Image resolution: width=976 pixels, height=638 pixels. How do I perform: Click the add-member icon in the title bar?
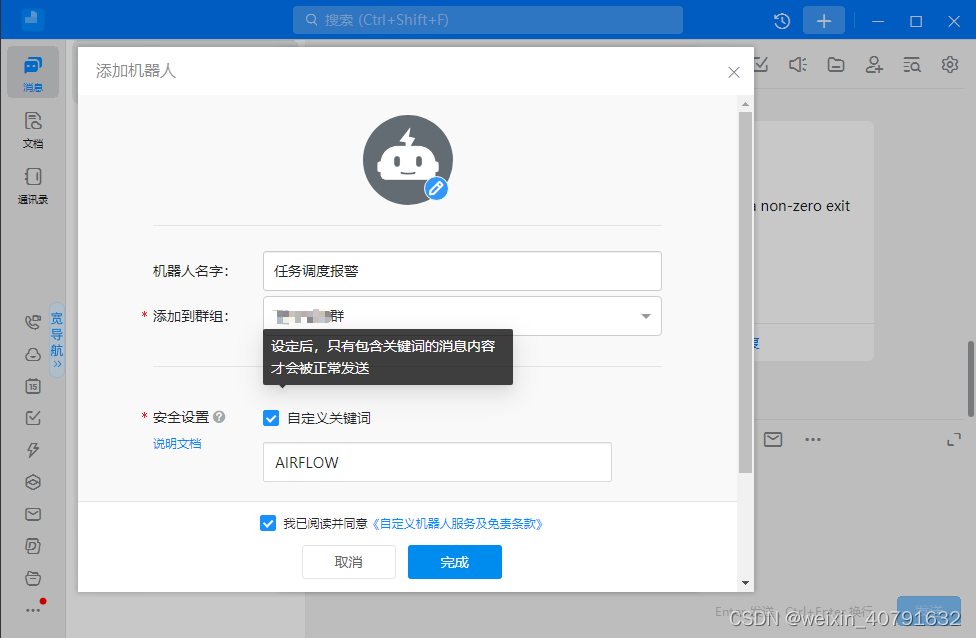coord(874,64)
